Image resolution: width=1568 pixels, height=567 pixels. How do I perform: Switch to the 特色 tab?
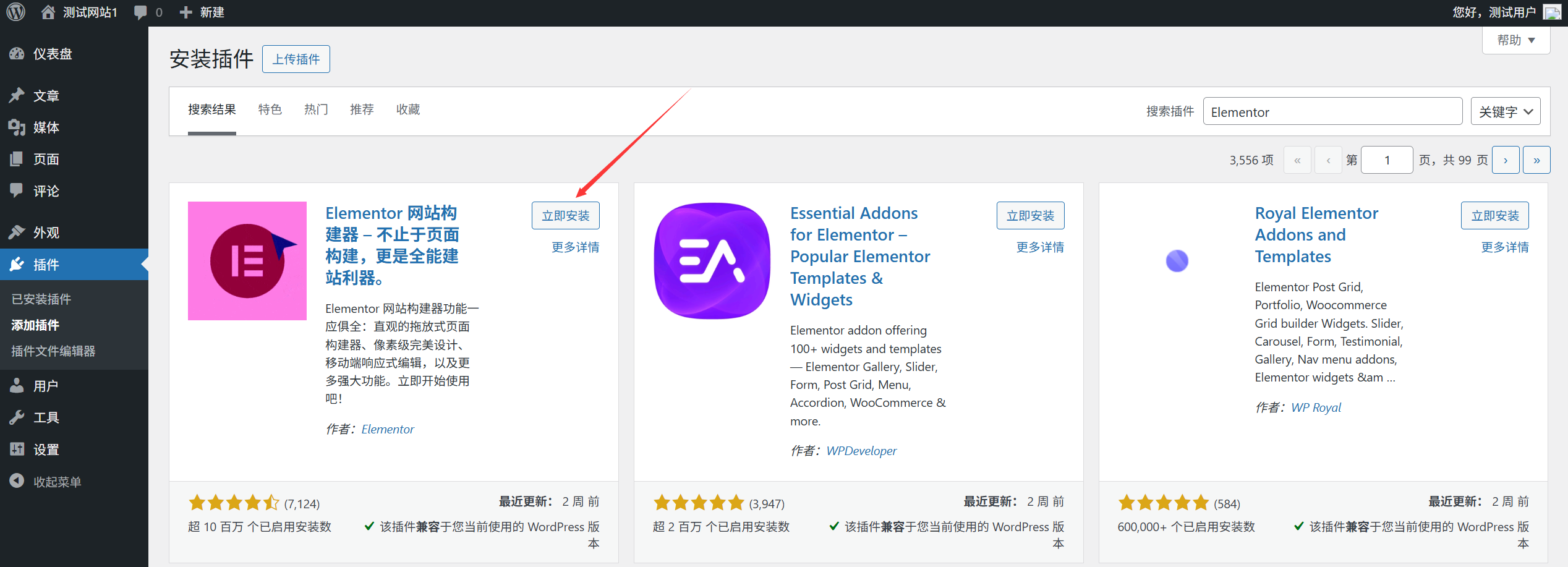tap(270, 109)
